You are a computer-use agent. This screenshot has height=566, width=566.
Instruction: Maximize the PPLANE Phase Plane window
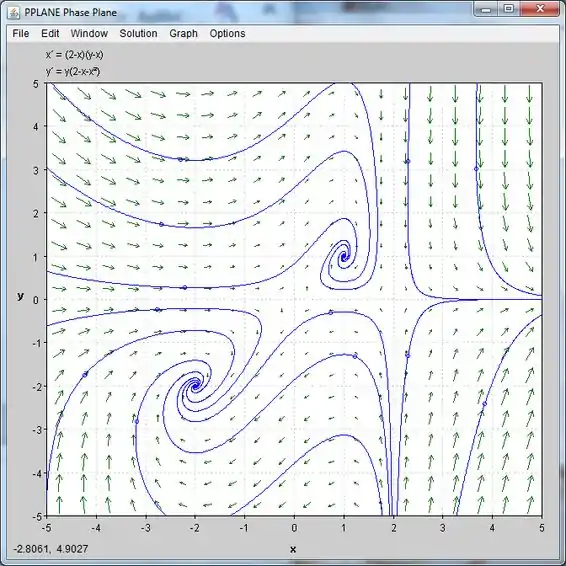click(509, 9)
